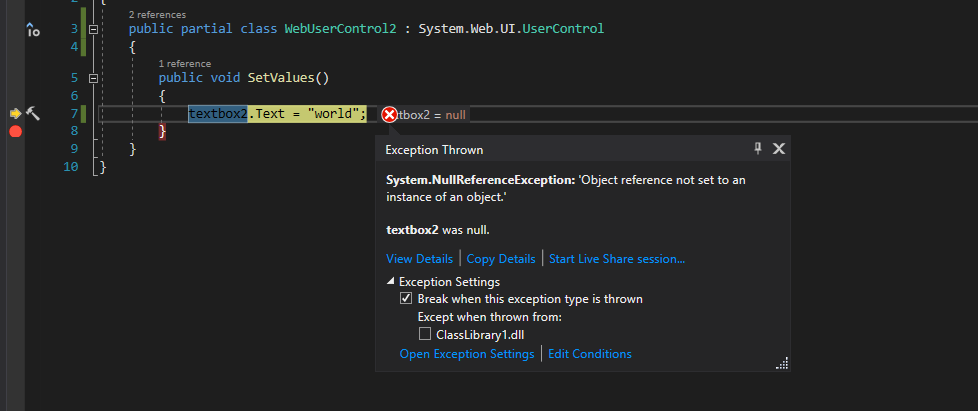Screen dimensions: 978x411
Task: Collapse the WebUserControl2 class outline
Action: [x=94, y=29]
